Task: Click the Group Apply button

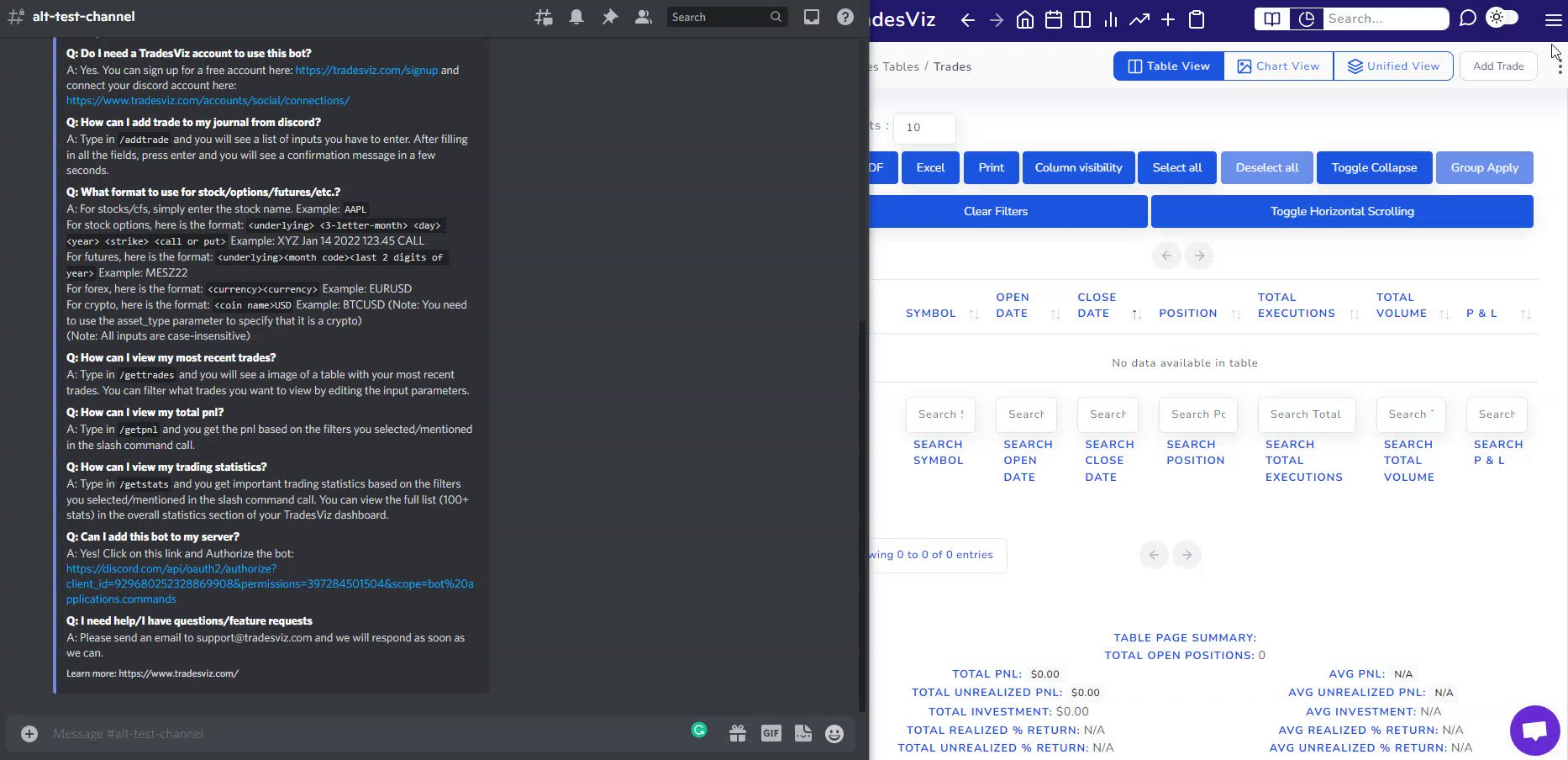Action: [x=1485, y=167]
